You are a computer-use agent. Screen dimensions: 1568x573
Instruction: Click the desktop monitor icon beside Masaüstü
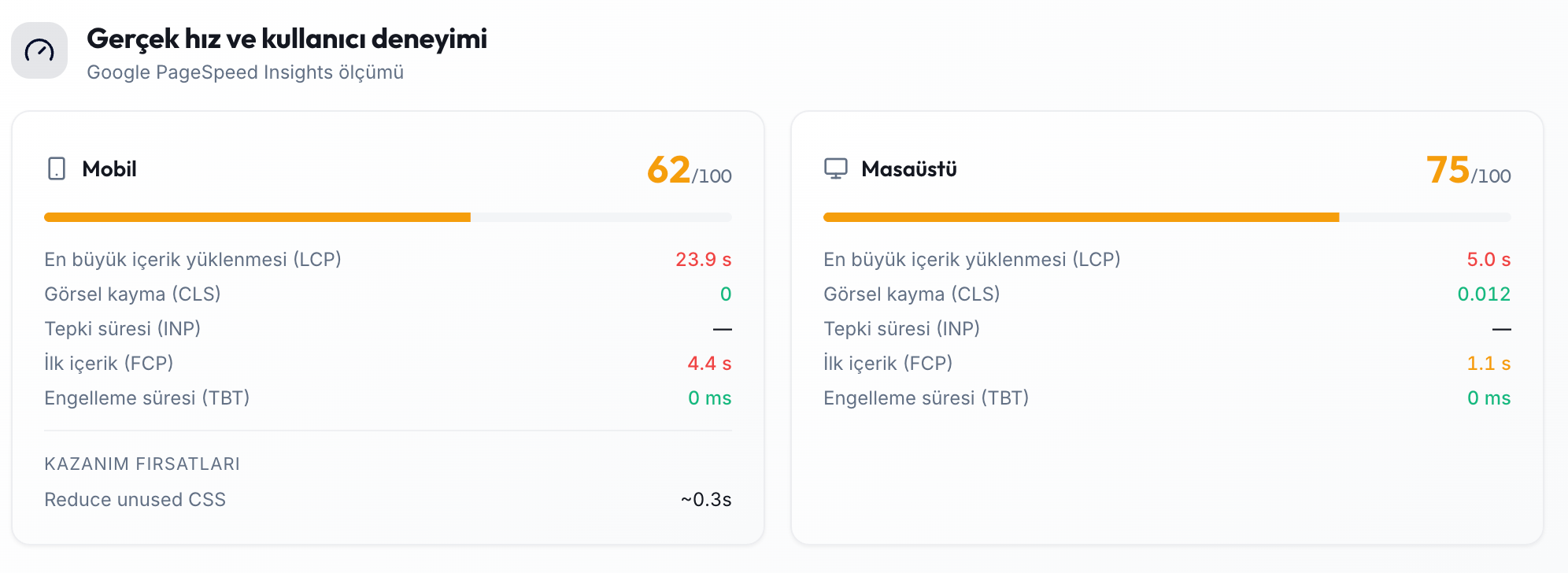(836, 168)
